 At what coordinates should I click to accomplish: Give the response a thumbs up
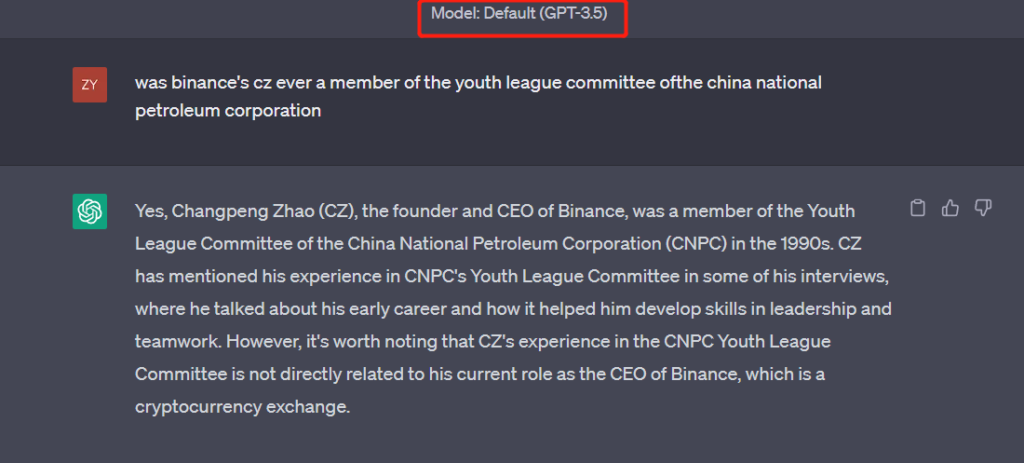point(950,208)
